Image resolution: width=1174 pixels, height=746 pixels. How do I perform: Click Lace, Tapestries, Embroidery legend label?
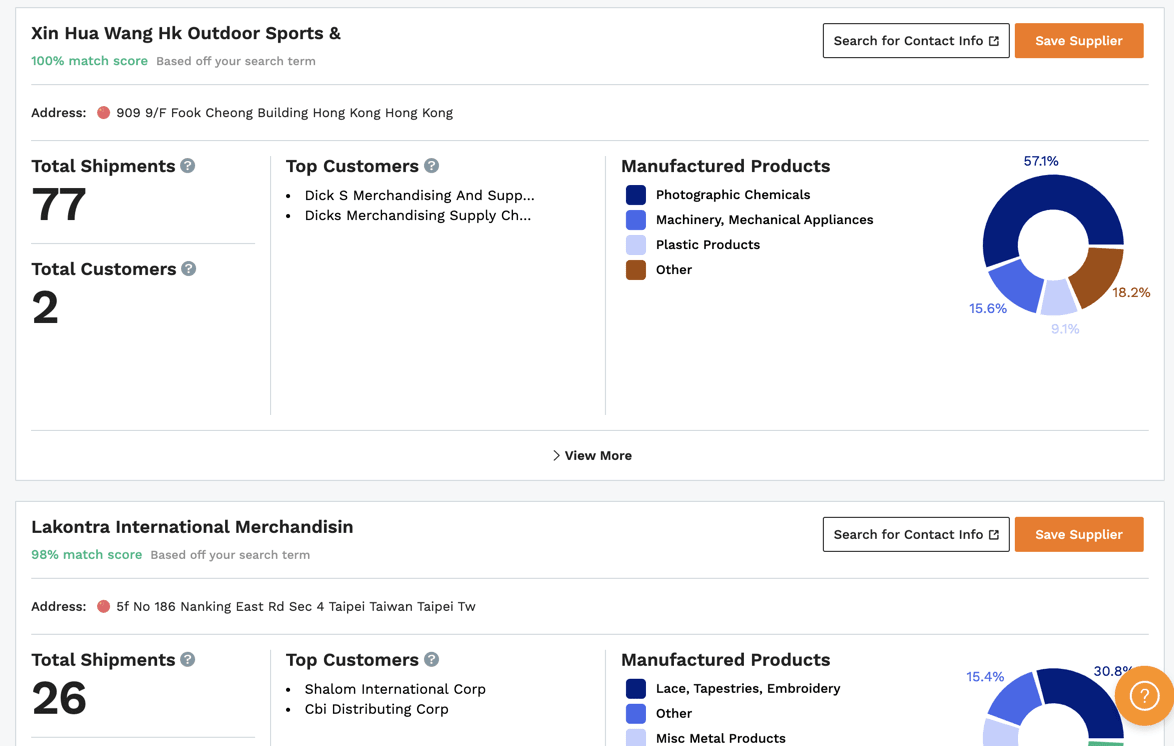tap(748, 688)
